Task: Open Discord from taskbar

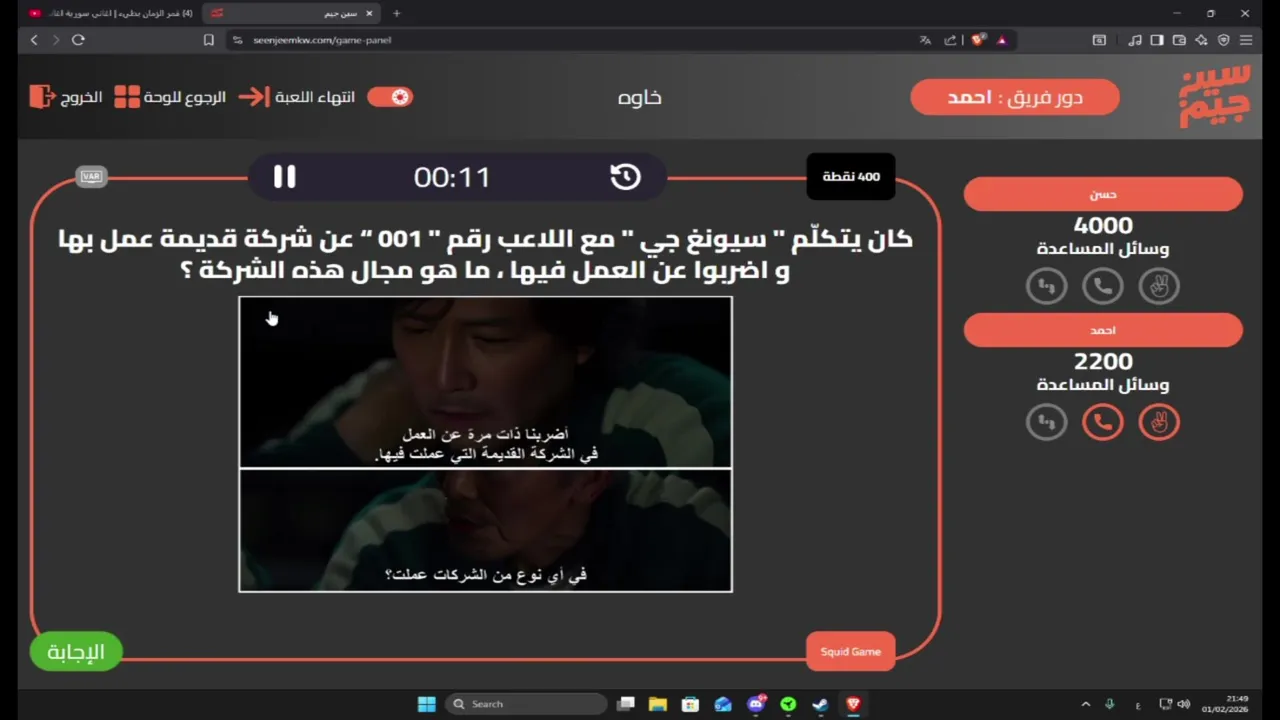Action: click(756, 704)
